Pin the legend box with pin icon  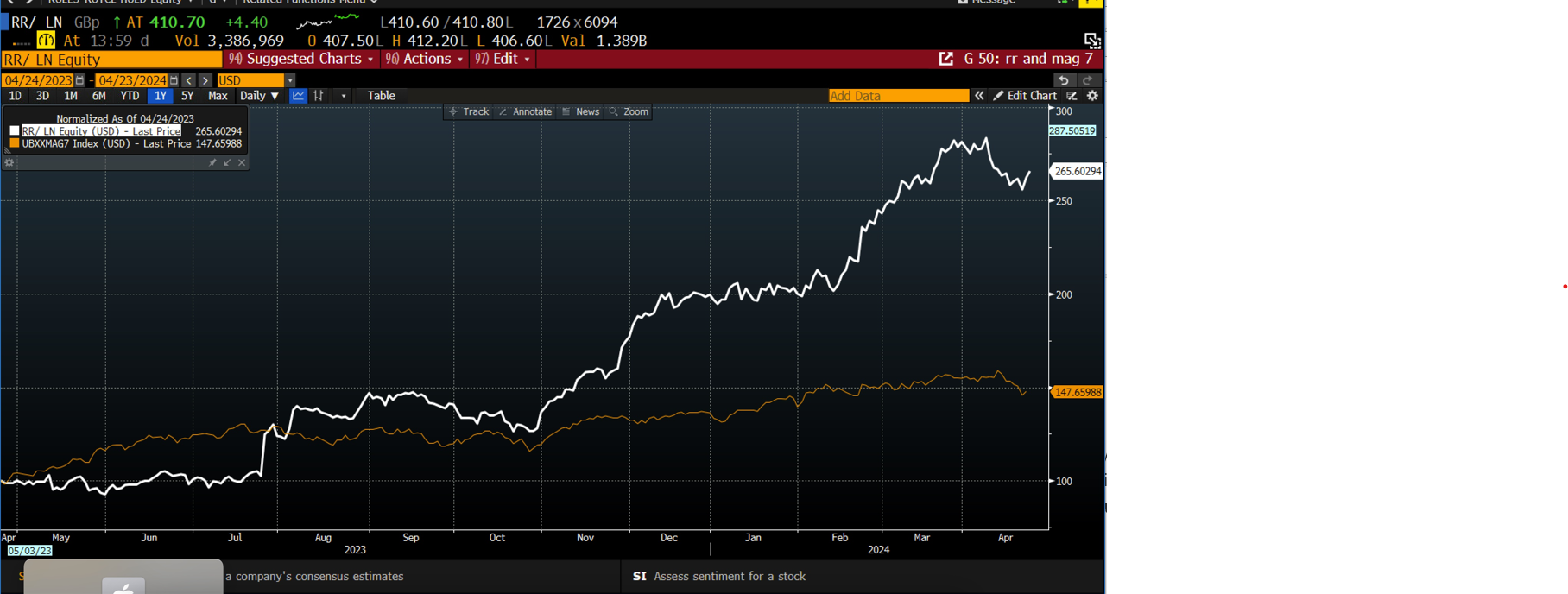[x=212, y=162]
